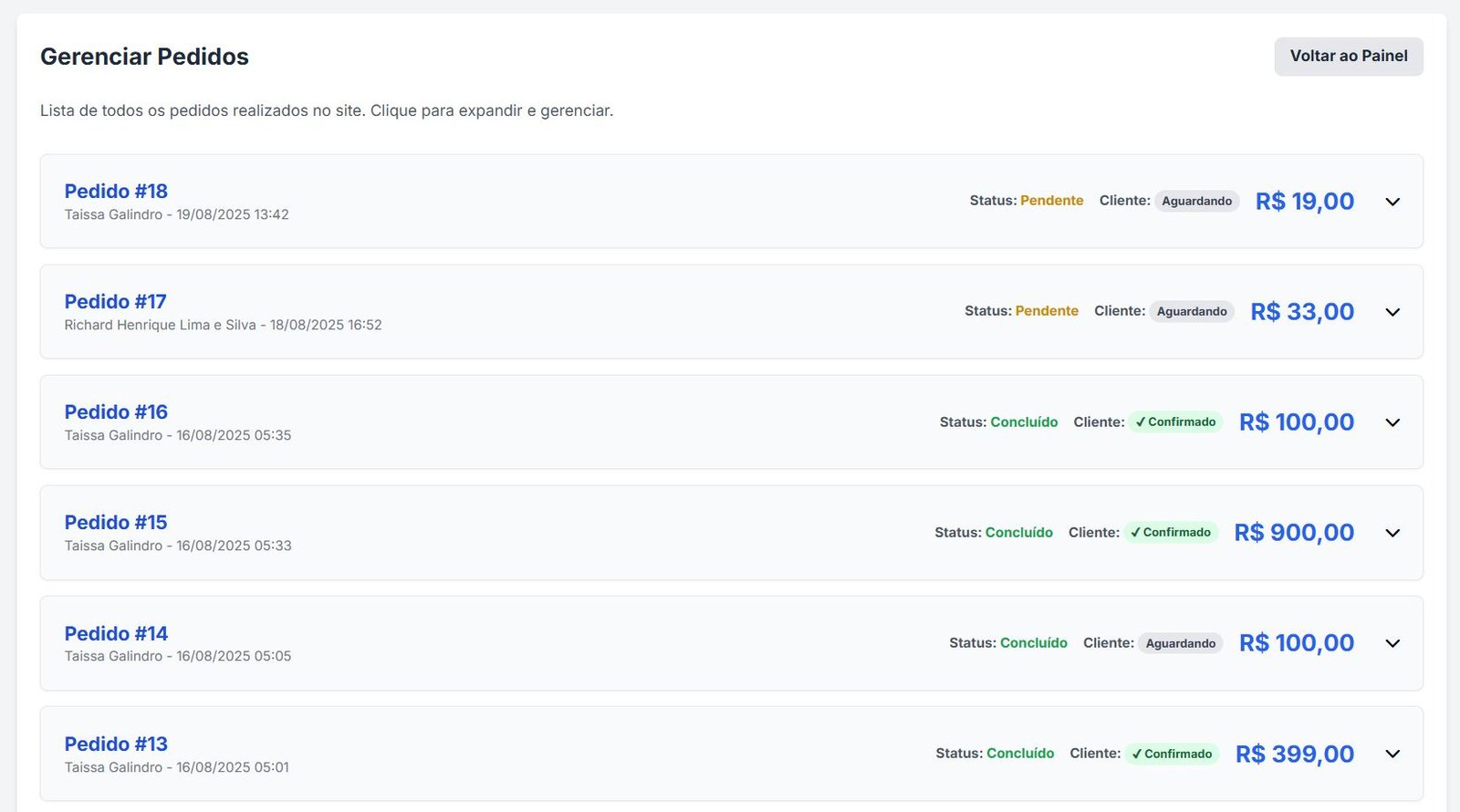
Task: Select the Pedido #17 order title
Action: 115,302
